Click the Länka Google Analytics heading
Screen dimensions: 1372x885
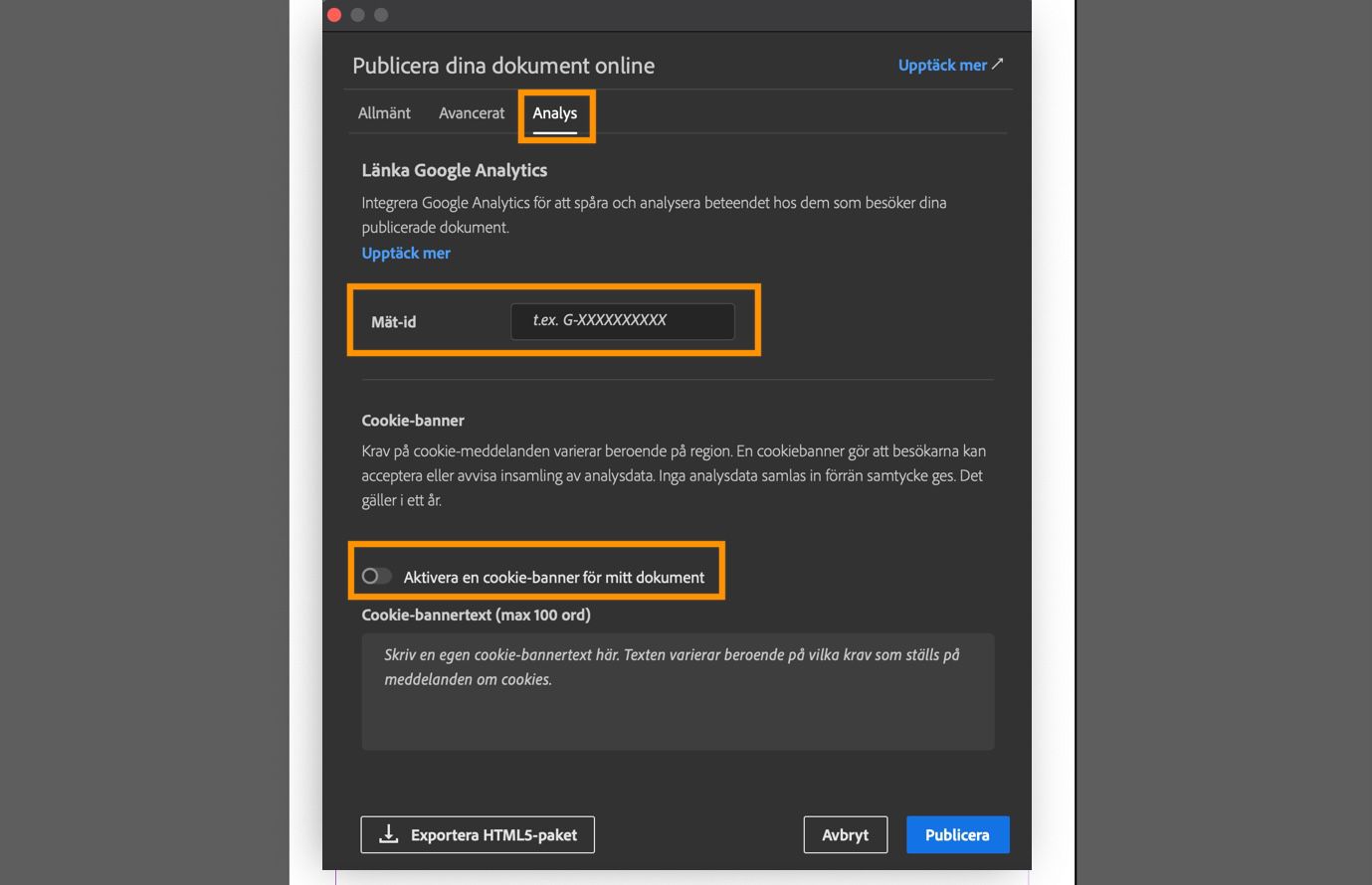455,171
